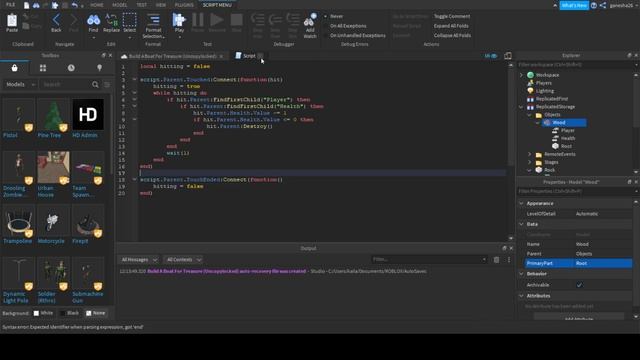This screenshot has height=360, width=640.
Task: Collapse the Appearance properties section
Action: (521, 203)
